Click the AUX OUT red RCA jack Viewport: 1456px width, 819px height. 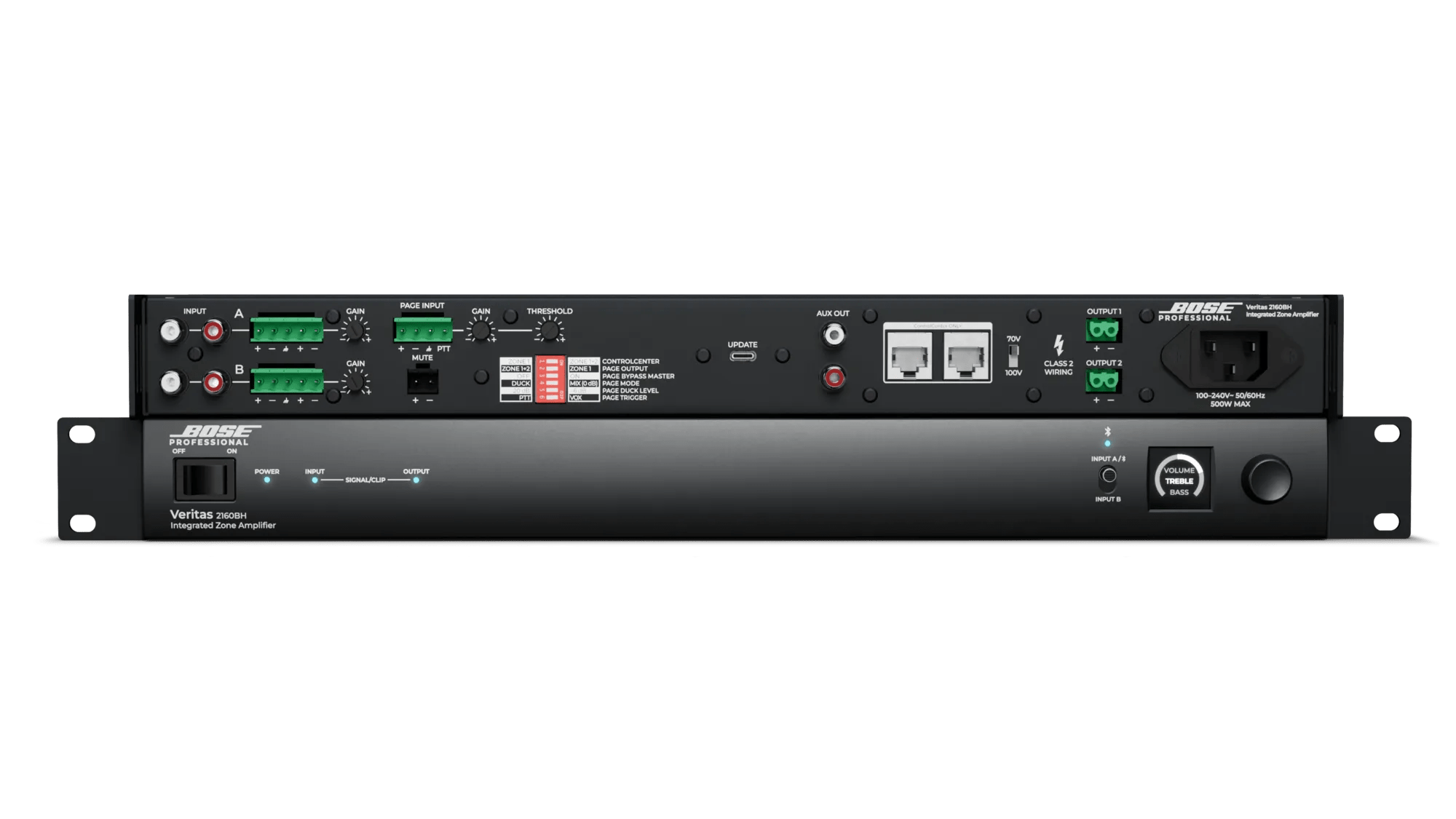[834, 377]
